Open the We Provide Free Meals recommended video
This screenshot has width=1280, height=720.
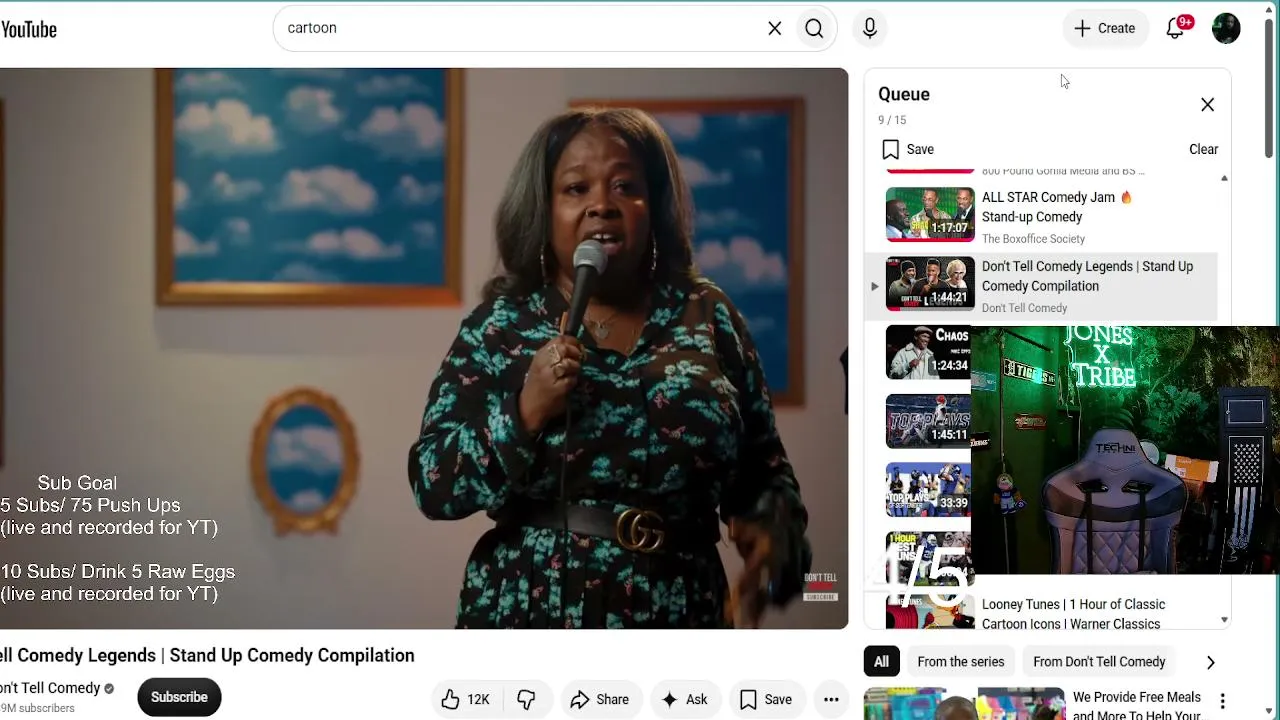[x=1136, y=706]
